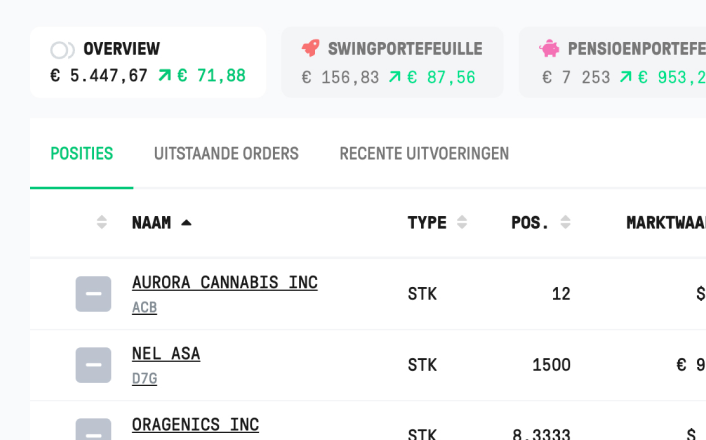The height and width of the screenshot is (440, 706).
Task: Collapse the Oragenics Inc row
Action: coord(93,430)
